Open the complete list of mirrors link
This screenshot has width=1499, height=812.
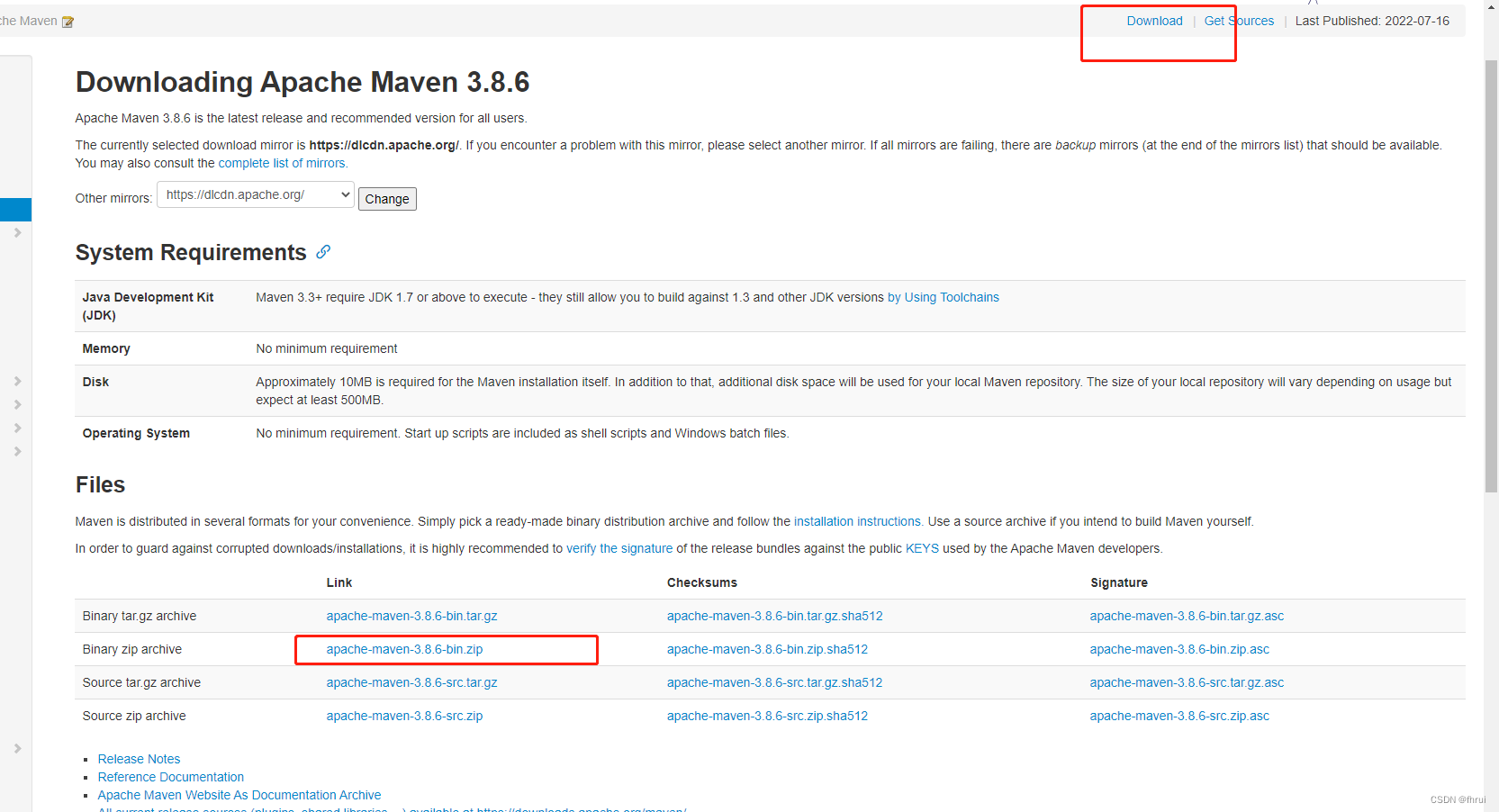tap(283, 163)
